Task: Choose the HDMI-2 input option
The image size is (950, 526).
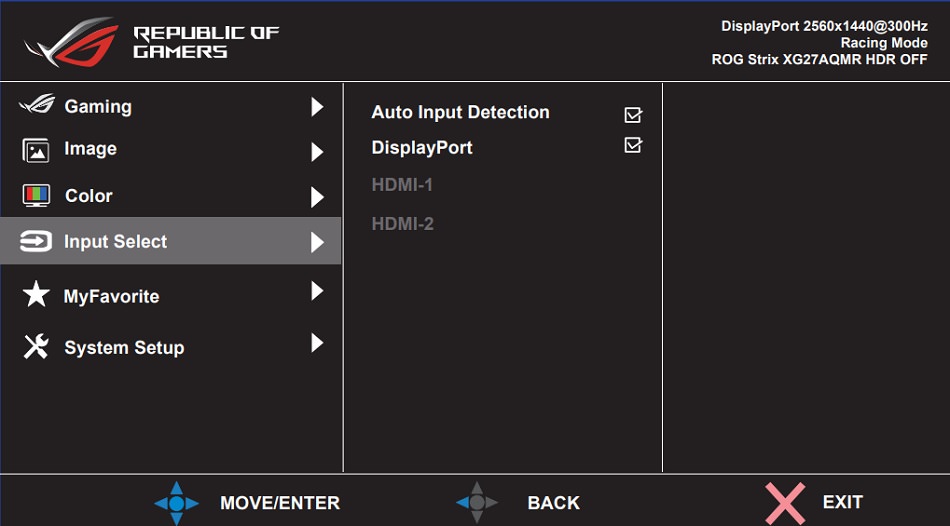Action: 402,224
